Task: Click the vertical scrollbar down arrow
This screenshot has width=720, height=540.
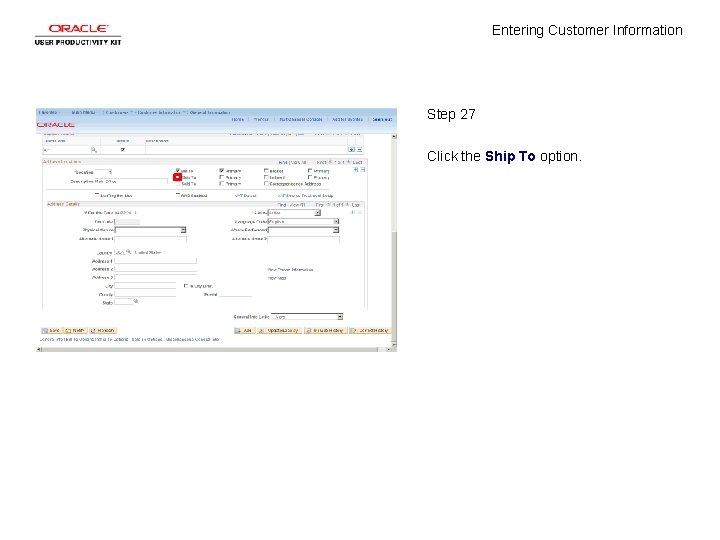Action: [394, 344]
